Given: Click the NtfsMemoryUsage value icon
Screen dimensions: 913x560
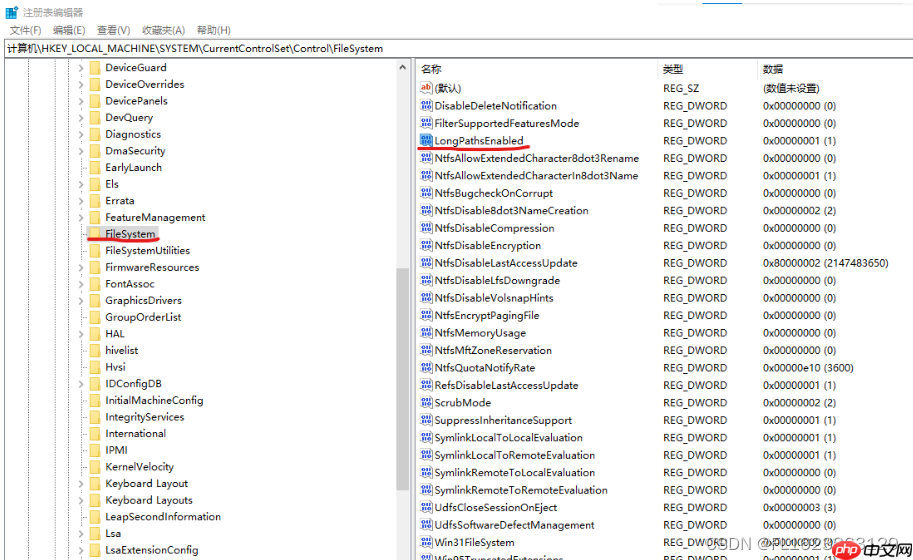Looking at the screenshot, I should click(x=426, y=332).
